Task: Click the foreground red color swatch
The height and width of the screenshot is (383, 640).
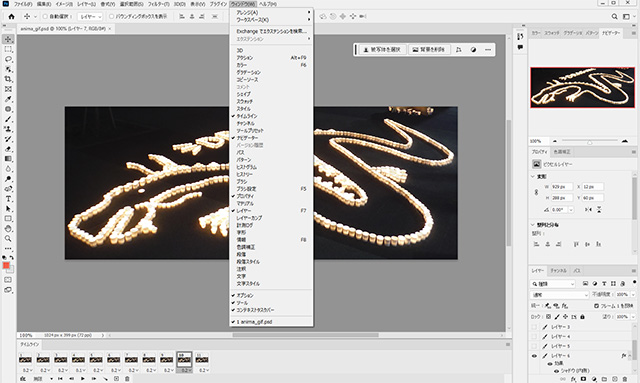Action: [6, 266]
